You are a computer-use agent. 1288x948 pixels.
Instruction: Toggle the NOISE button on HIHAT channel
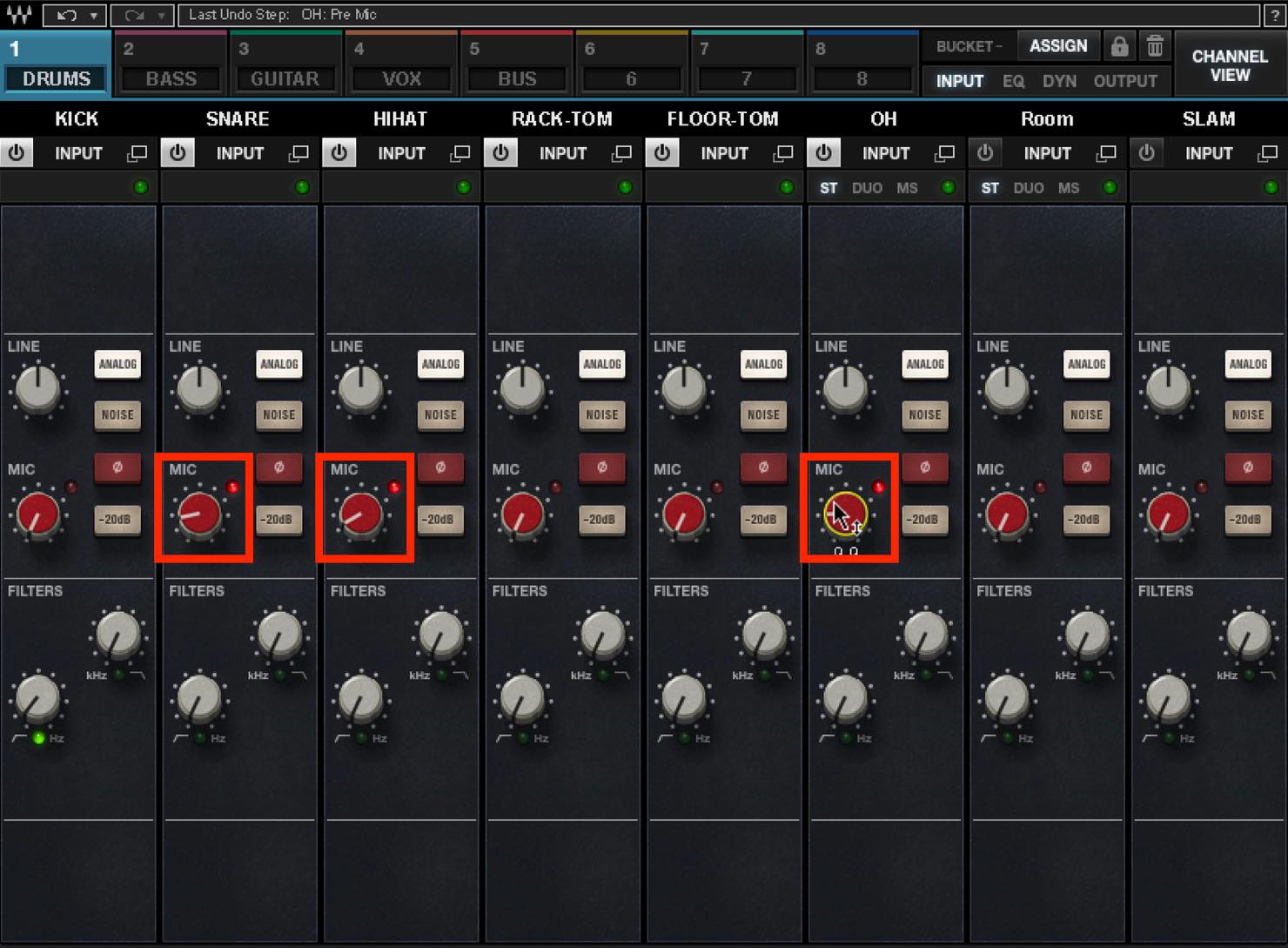(x=440, y=415)
